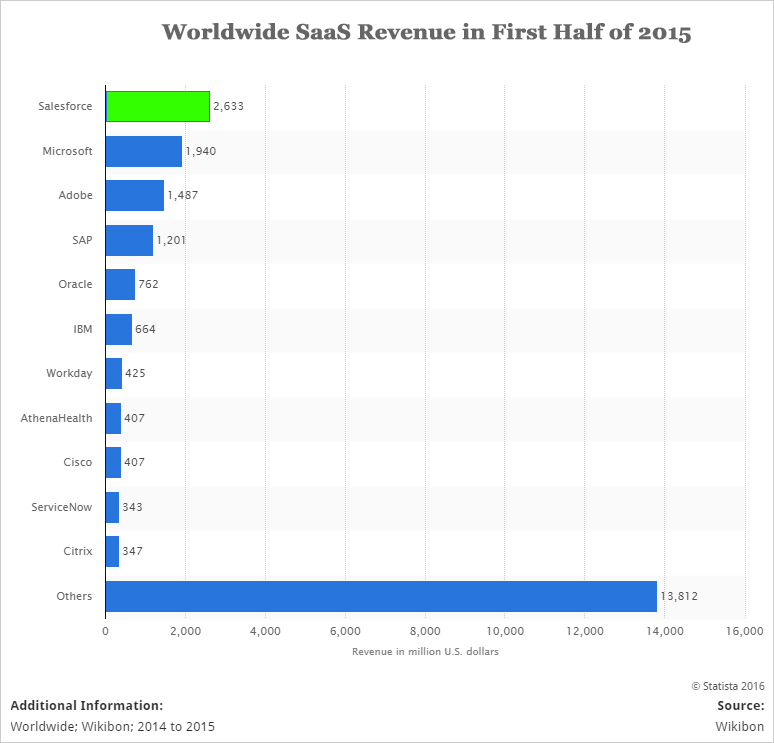Click the 'Wikibon' source name

click(x=740, y=727)
